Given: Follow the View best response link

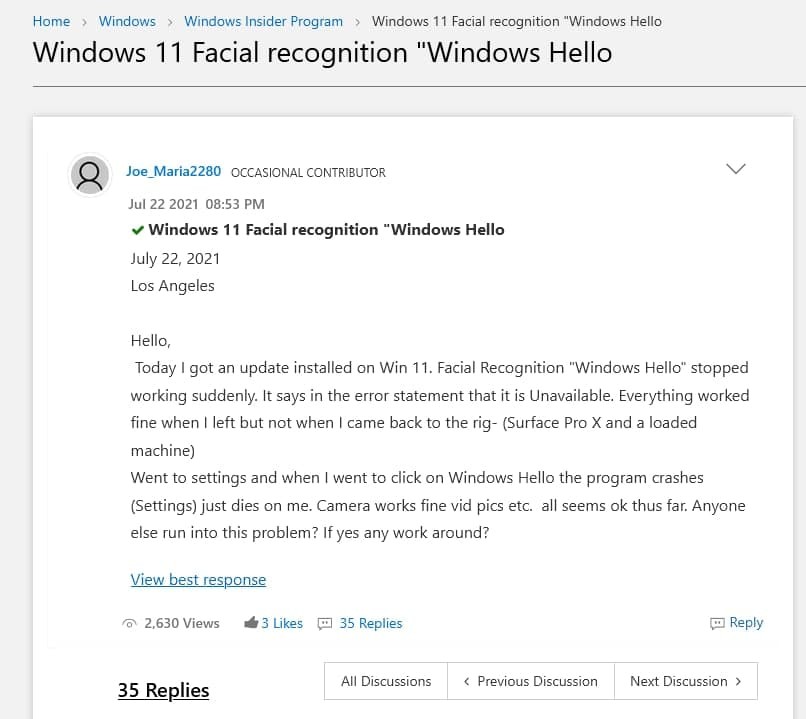Looking at the screenshot, I should click(x=198, y=580).
